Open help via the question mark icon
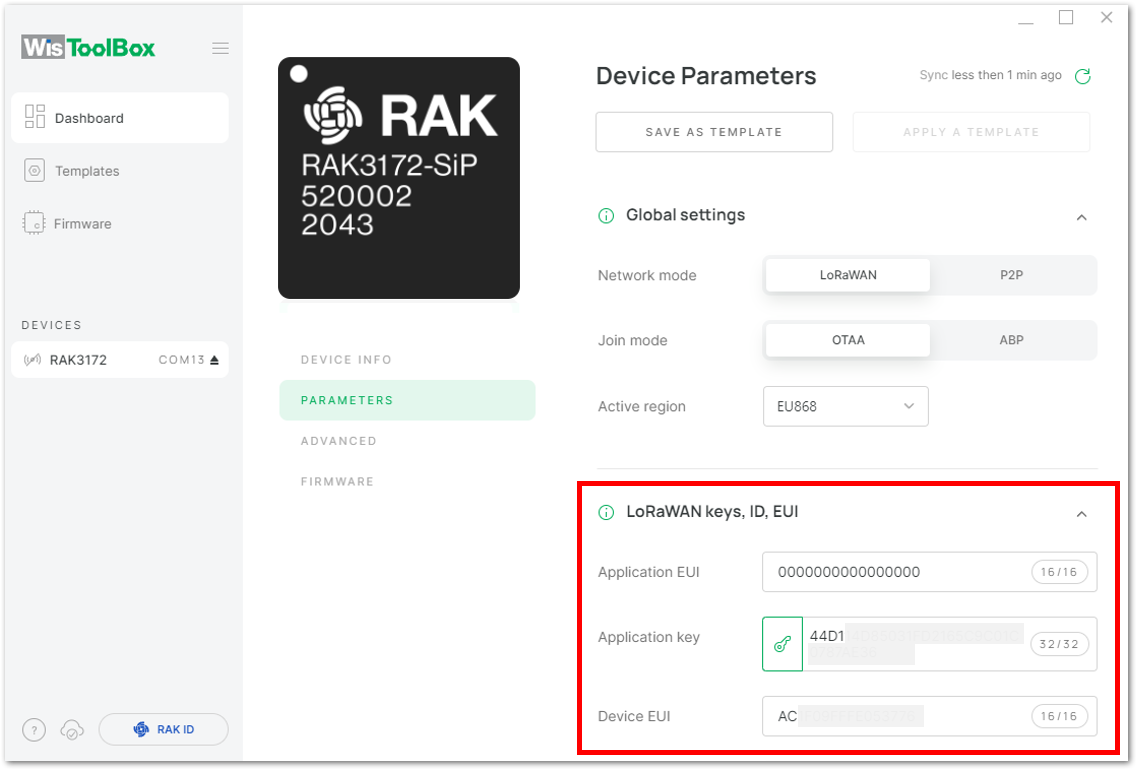The width and height of the screenshot is (1137, 770). [34, 729]
